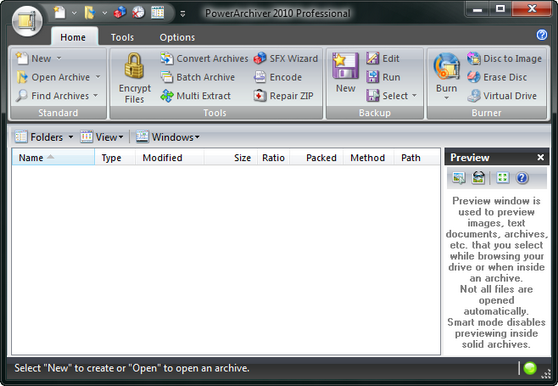Image resolution: width=558 pixels, height=386 pixels.
Task: Click Select in Backup group
Action: [387, 96]
